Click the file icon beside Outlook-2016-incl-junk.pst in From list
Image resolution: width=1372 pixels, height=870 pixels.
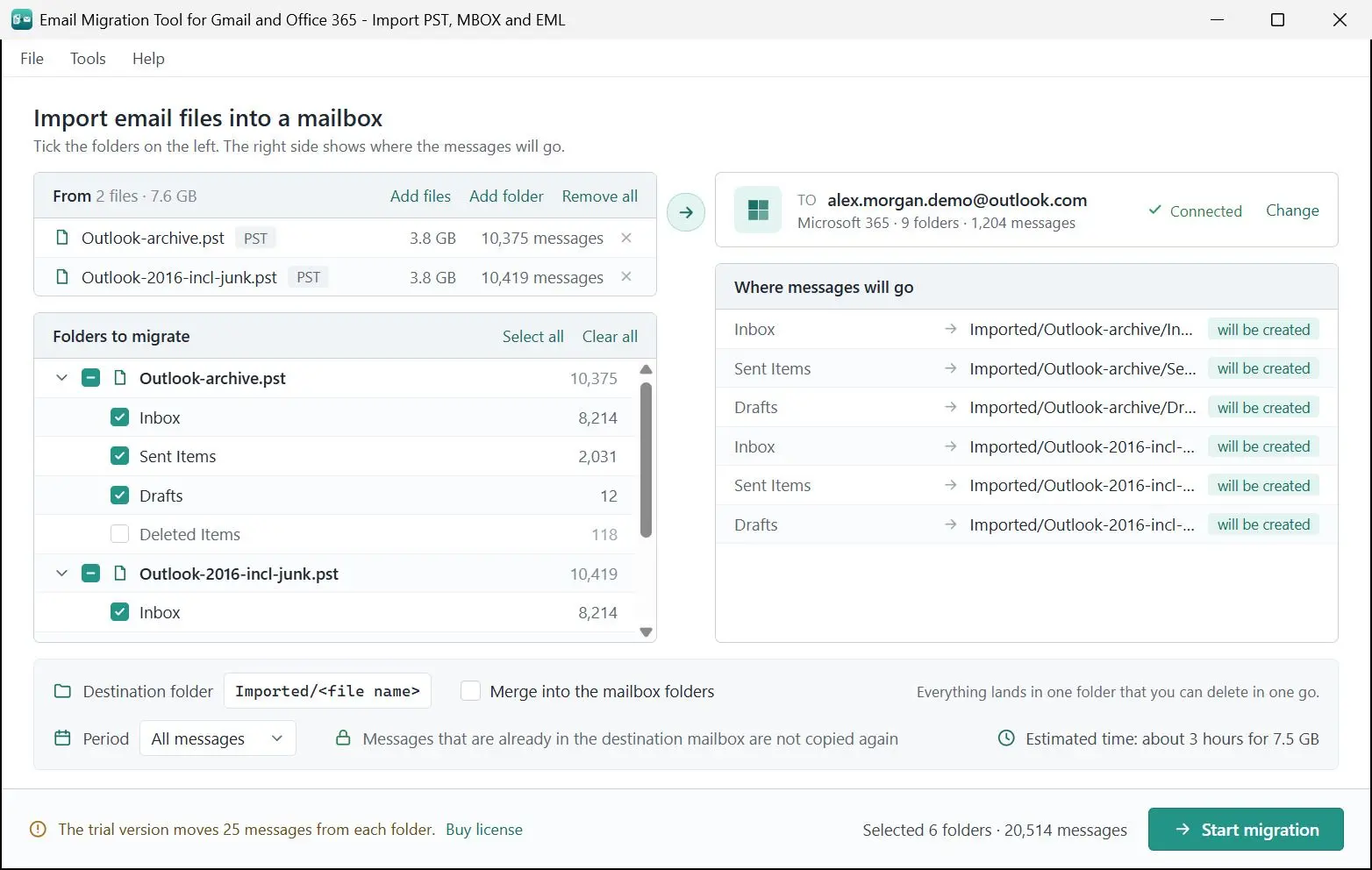pyautogui.click(x=61, y=277)
